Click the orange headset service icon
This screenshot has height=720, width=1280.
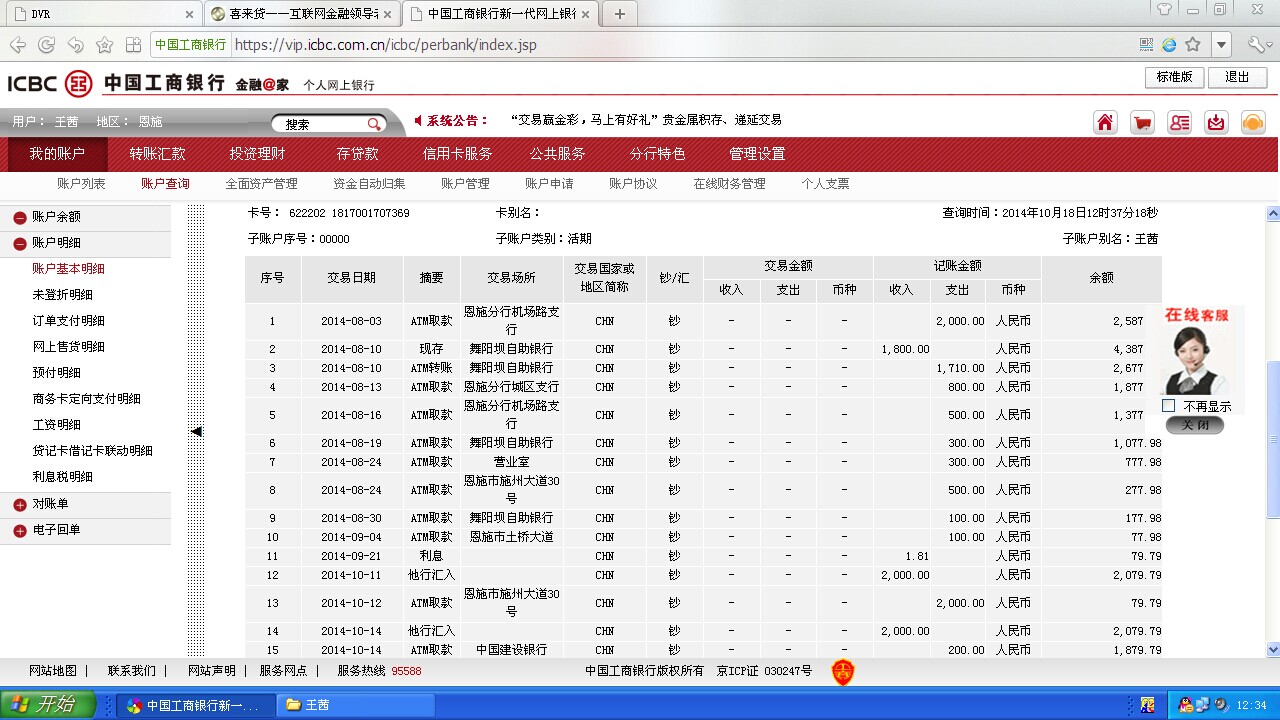click(1253, 122)
